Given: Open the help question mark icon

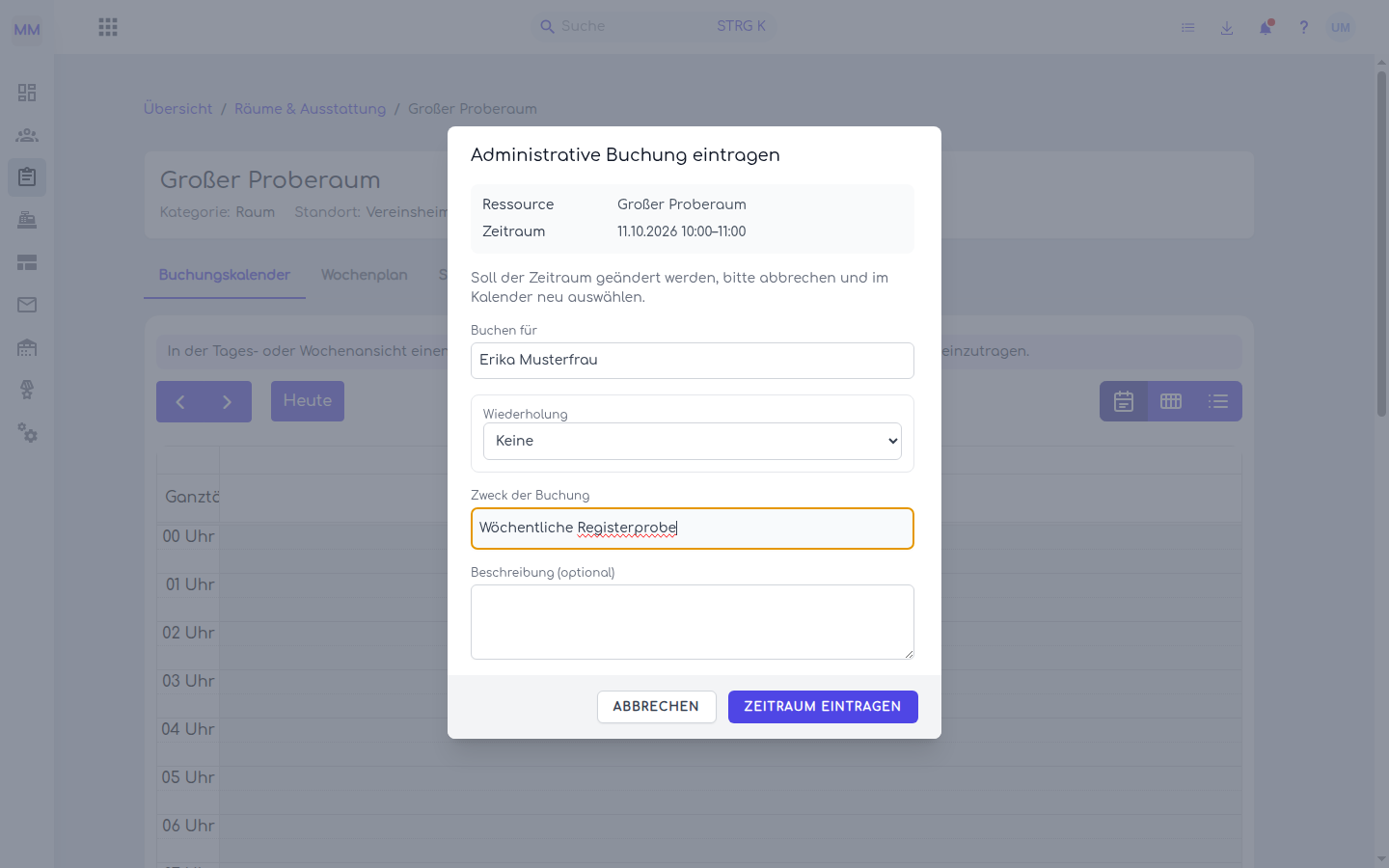Looking at the screenshot, I should click(x=1304, y=27).
